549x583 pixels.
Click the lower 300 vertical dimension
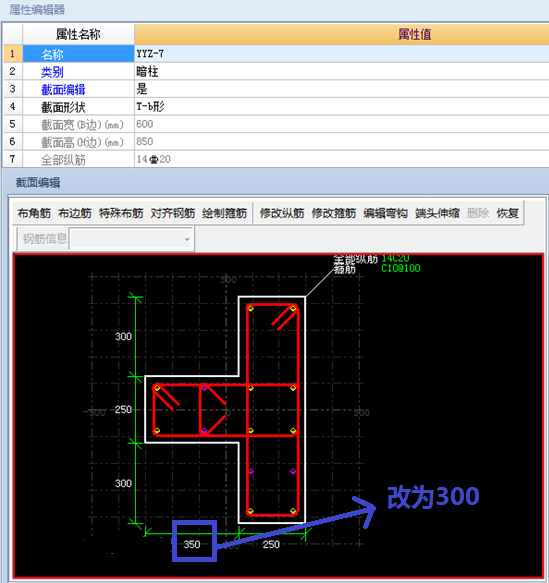coord(123,483)
